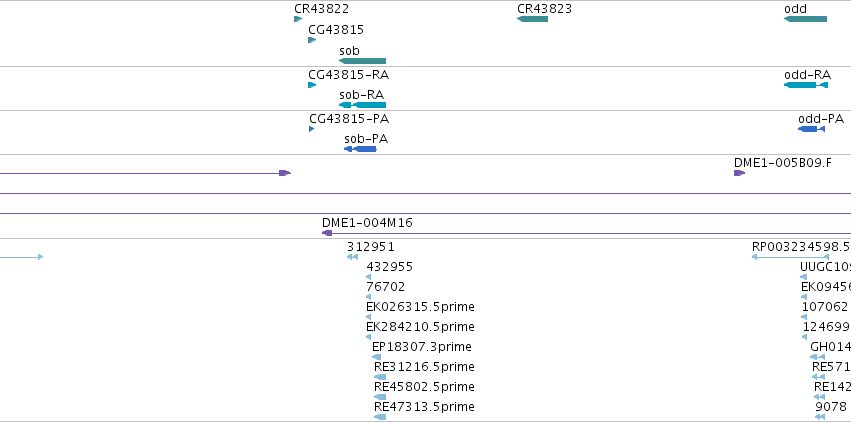Click the RE45802.5prime label text

424,387
